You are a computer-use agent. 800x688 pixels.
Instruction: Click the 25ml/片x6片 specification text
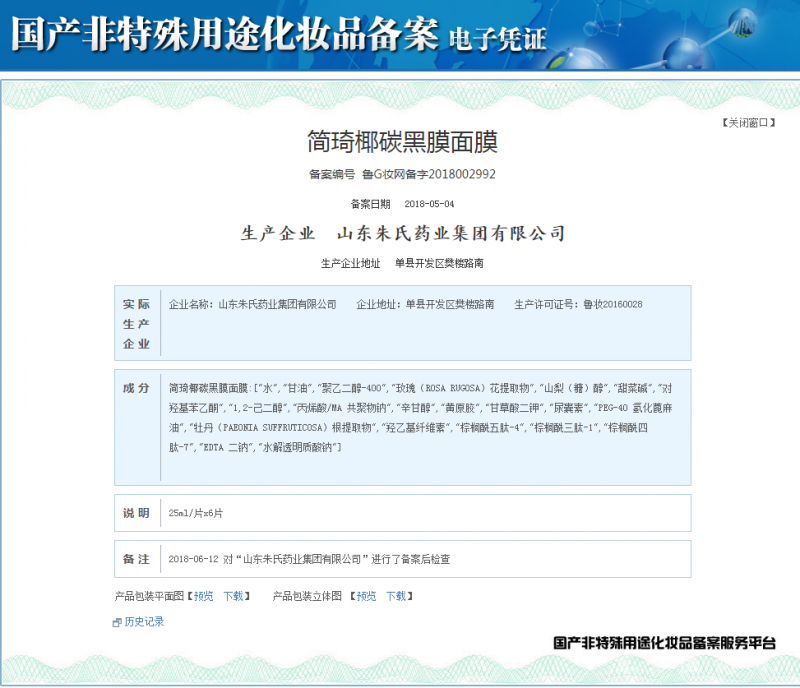196,513
